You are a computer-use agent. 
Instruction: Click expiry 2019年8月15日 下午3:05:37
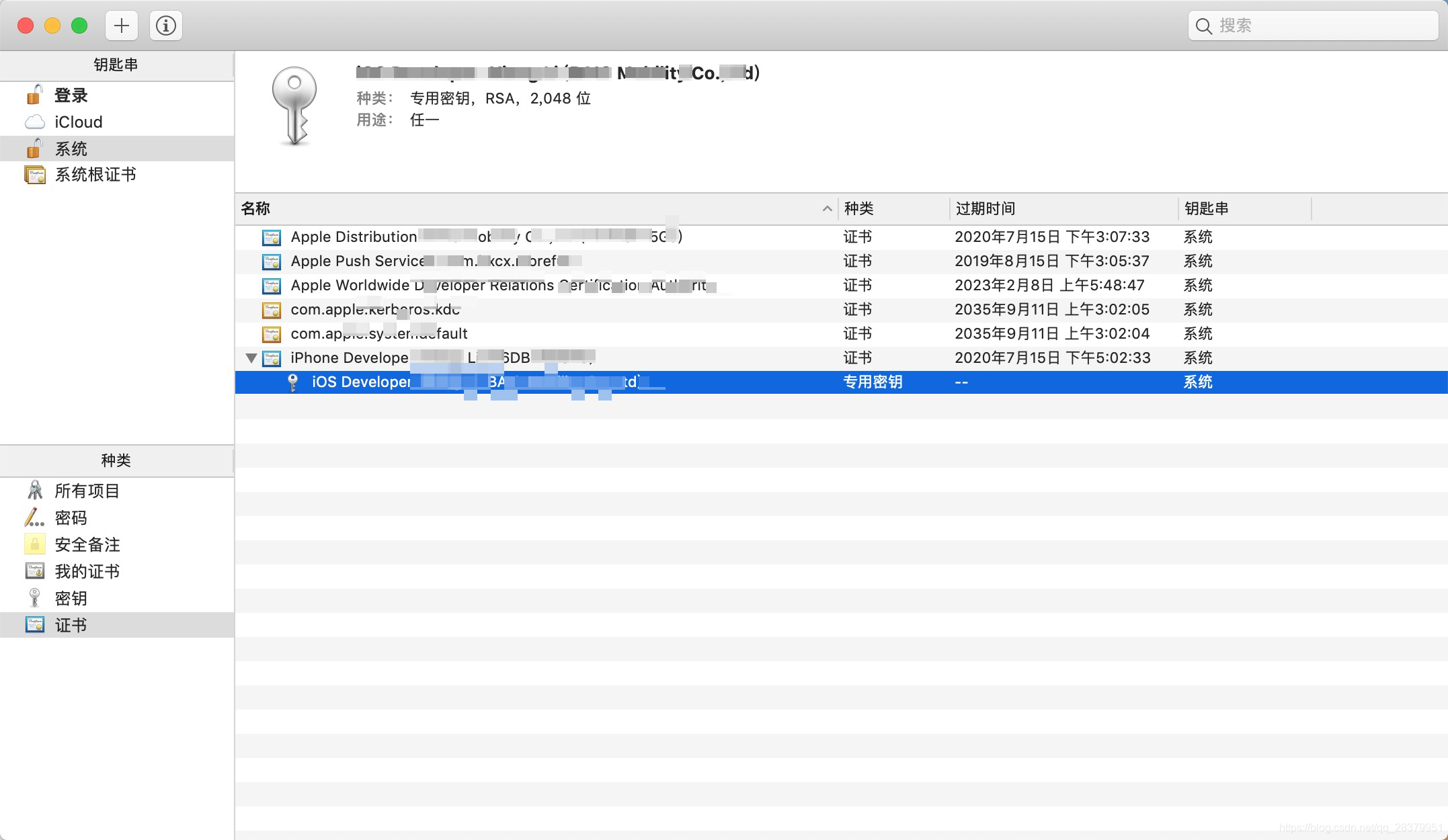click(1052, 261)
